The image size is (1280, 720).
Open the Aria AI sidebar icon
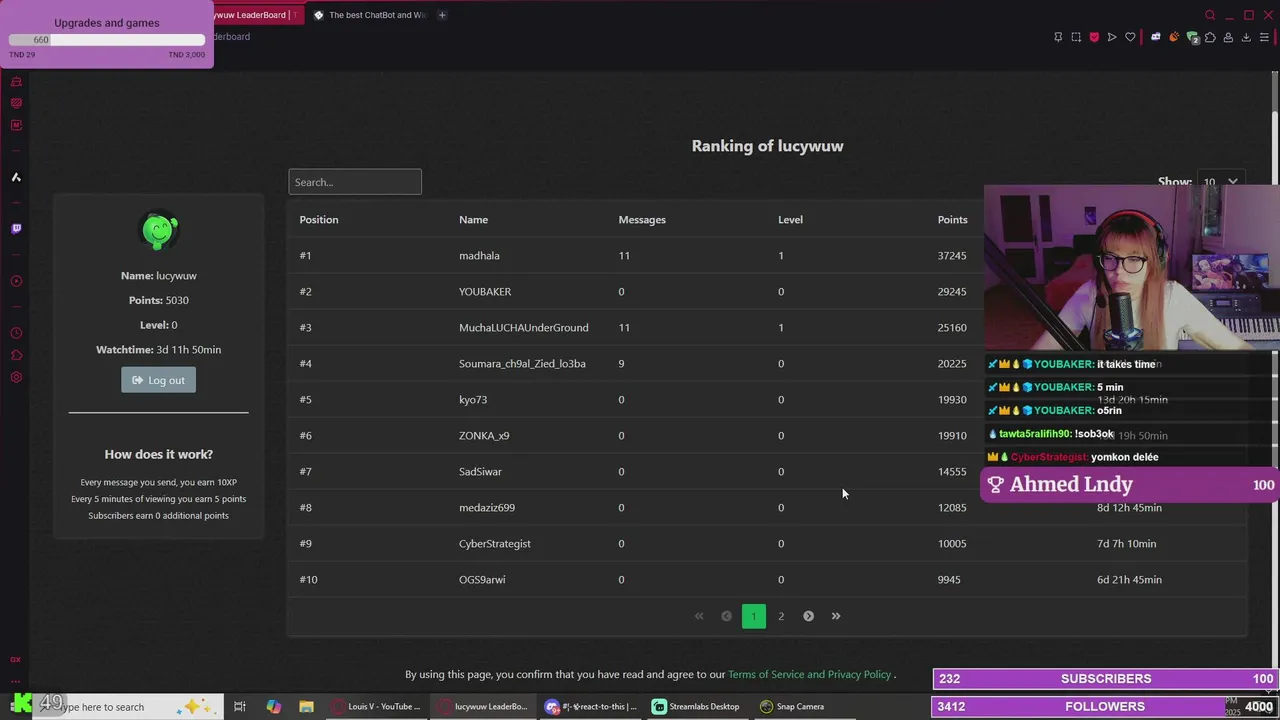(16, 177)
